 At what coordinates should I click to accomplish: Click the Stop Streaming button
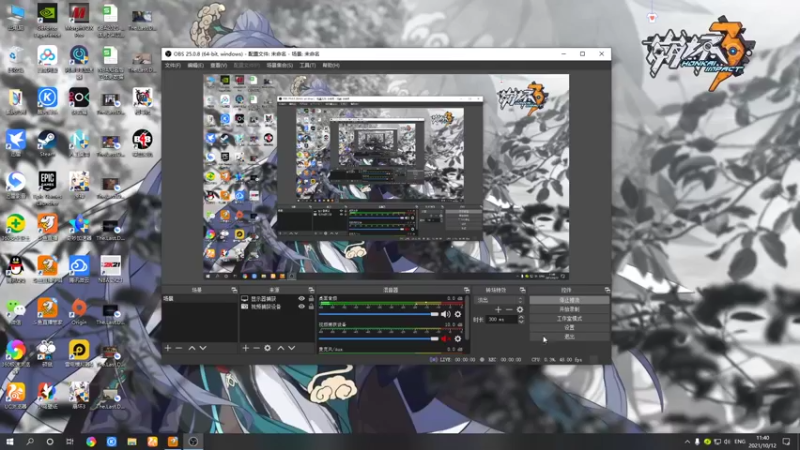tap(569, 300)
